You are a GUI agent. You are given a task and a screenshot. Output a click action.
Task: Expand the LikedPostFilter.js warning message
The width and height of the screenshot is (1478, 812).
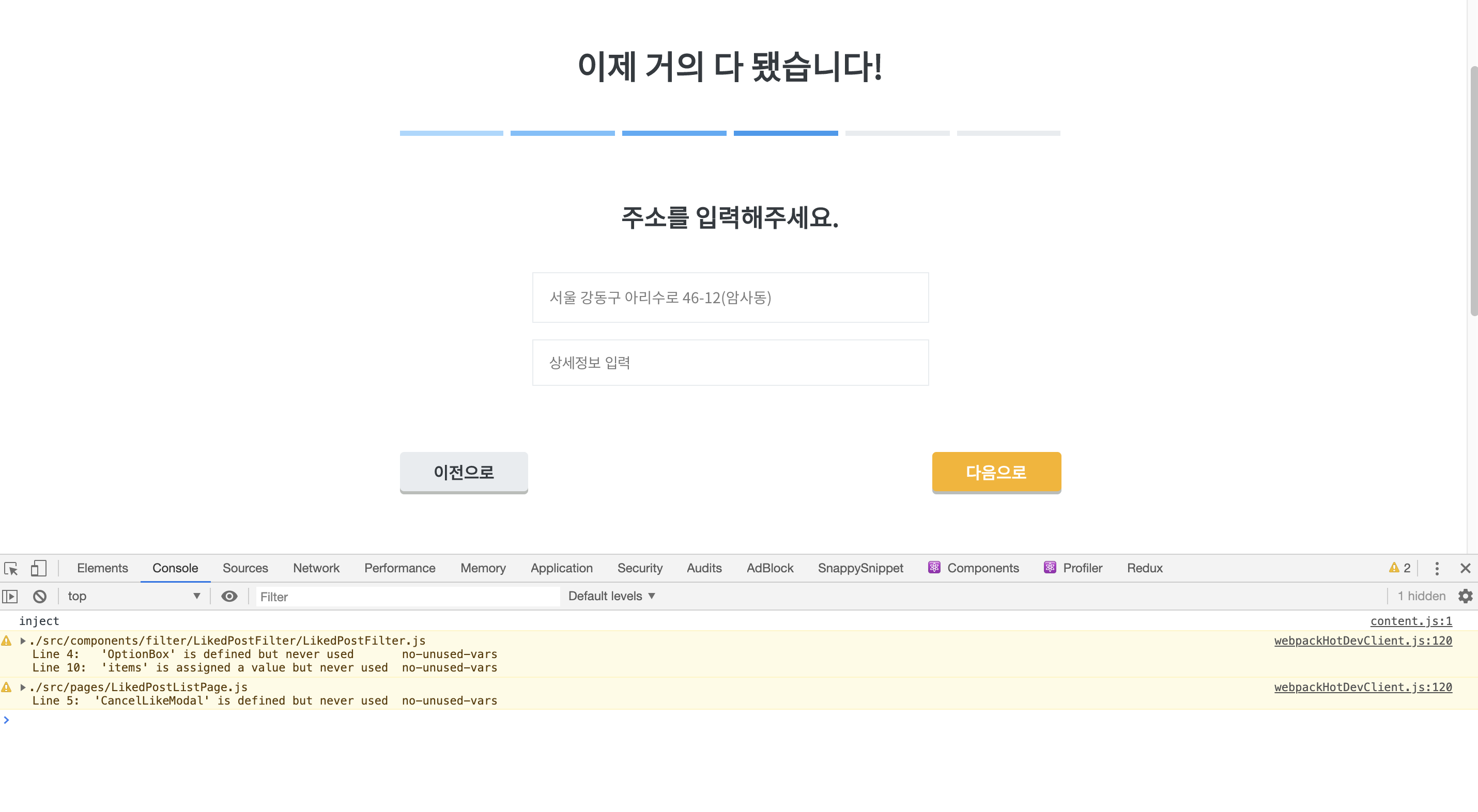(23, 641)
